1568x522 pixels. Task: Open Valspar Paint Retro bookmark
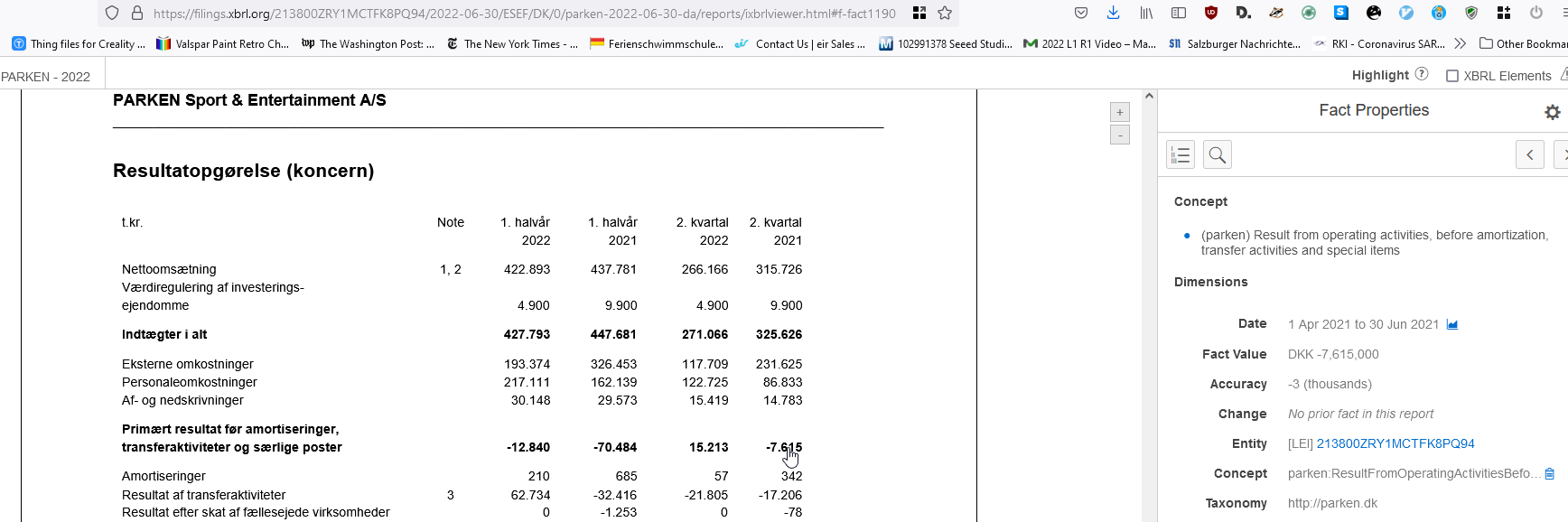pyautogui.click(x=223, y=43)
